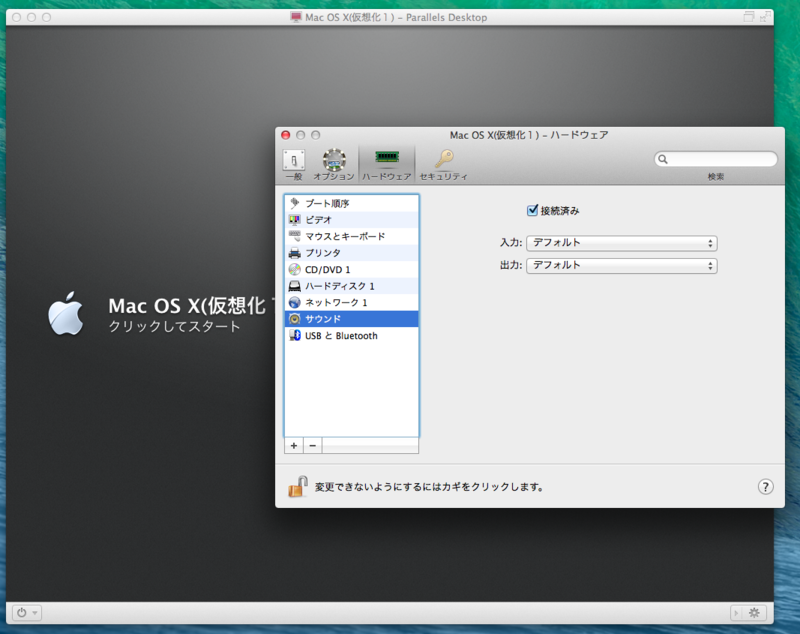Click クリックしてスタート text to start VM

coord(174,326)
